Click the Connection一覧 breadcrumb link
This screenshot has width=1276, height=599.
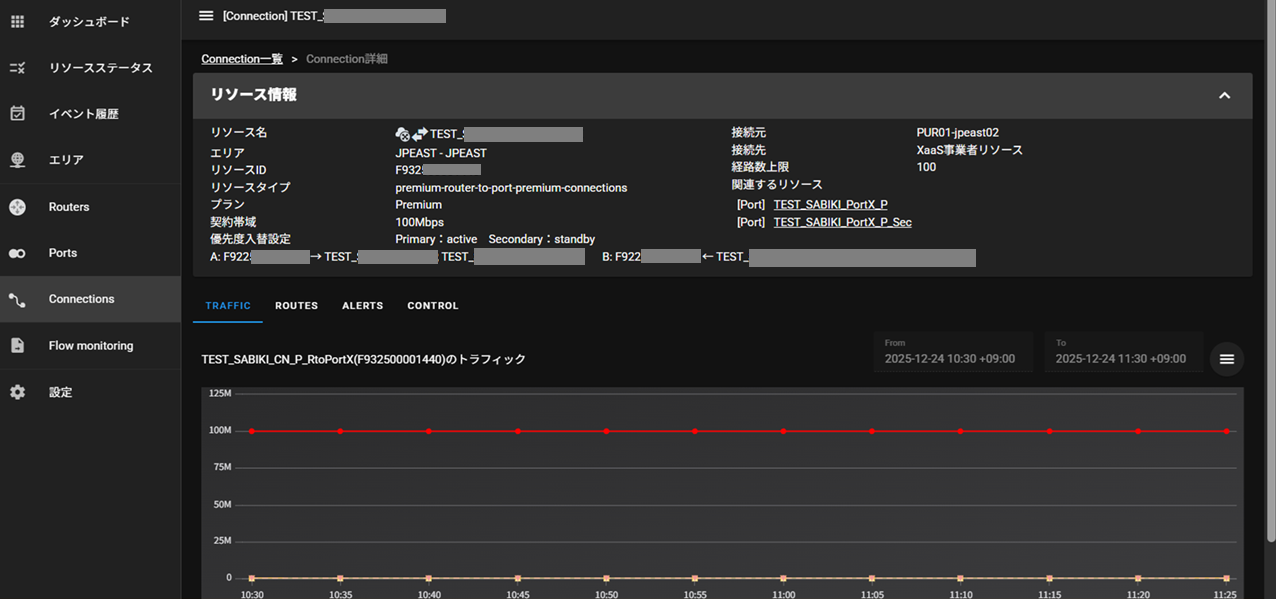tap(242, 59)
